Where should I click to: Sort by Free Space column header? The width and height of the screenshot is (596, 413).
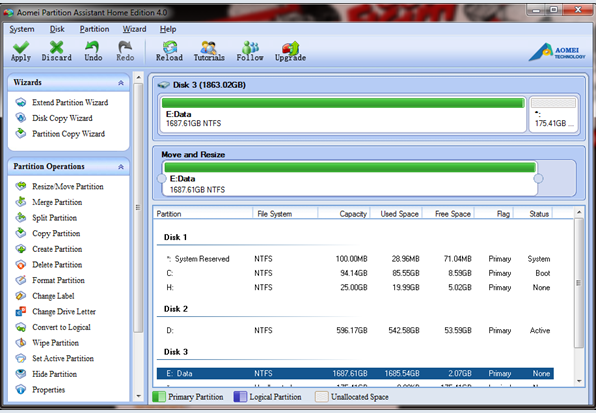tap(449, 214)
